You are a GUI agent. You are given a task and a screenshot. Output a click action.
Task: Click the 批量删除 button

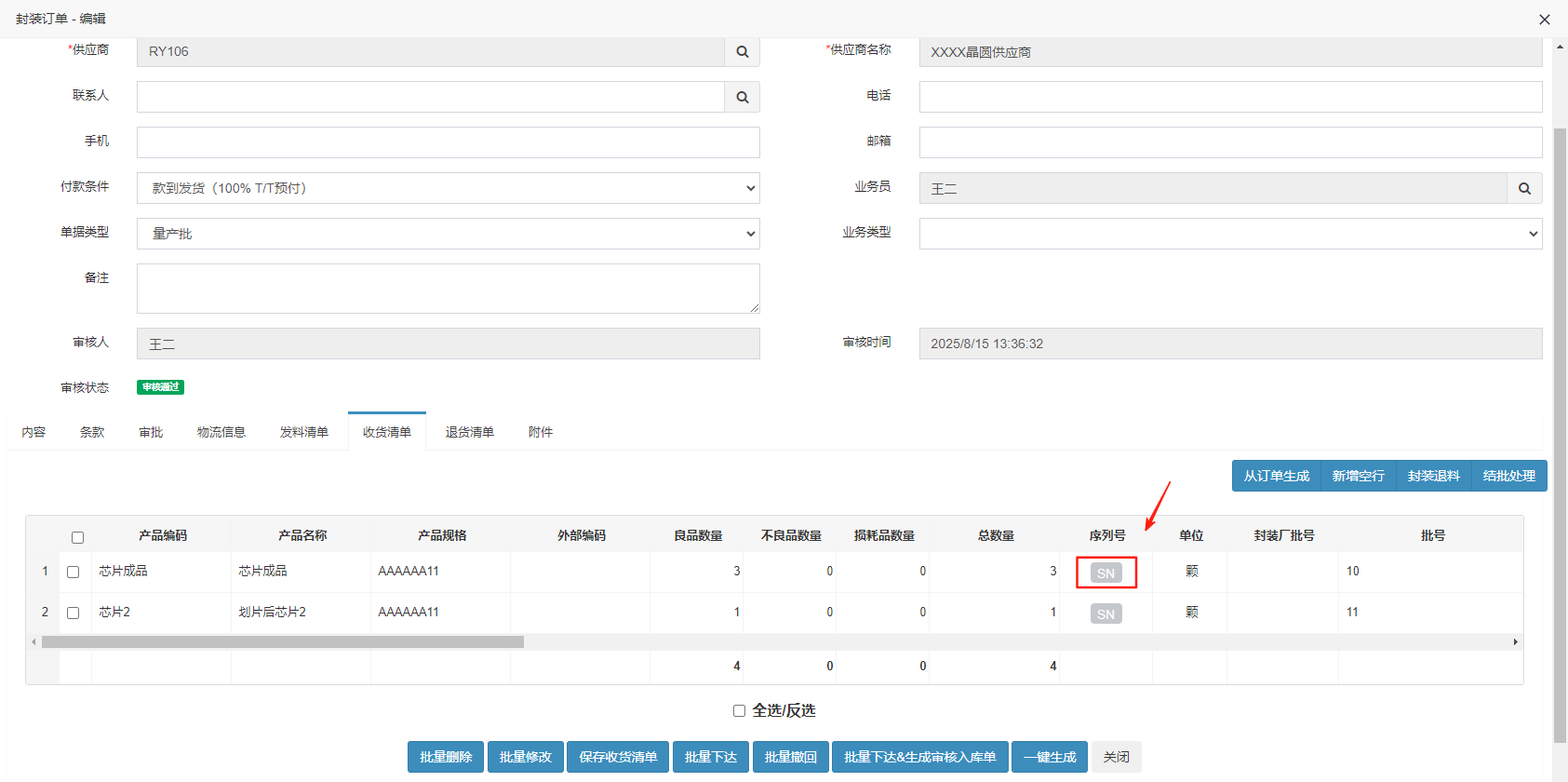coord(446,757)
